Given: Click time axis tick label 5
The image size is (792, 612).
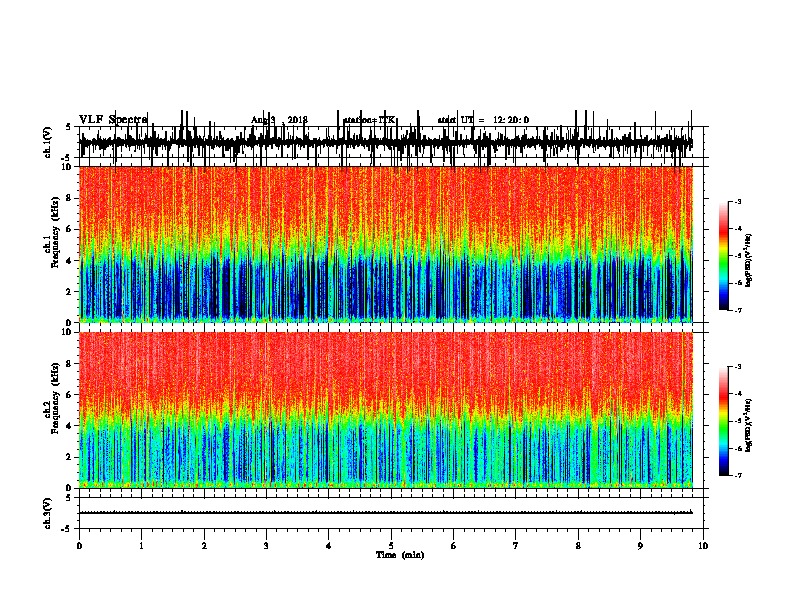Looking at the screenshot, I should (x=391, y=546).
